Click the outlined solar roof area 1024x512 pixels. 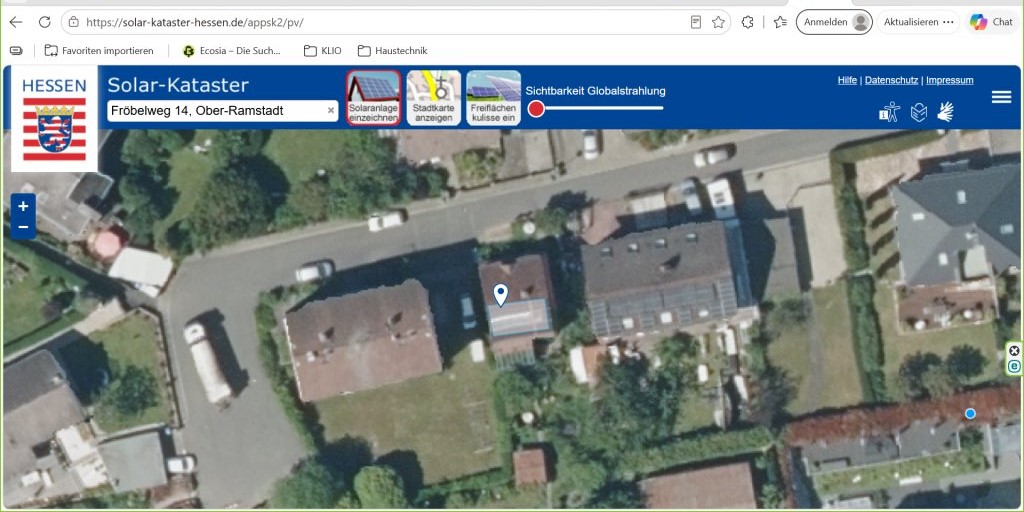coord(520,317)
